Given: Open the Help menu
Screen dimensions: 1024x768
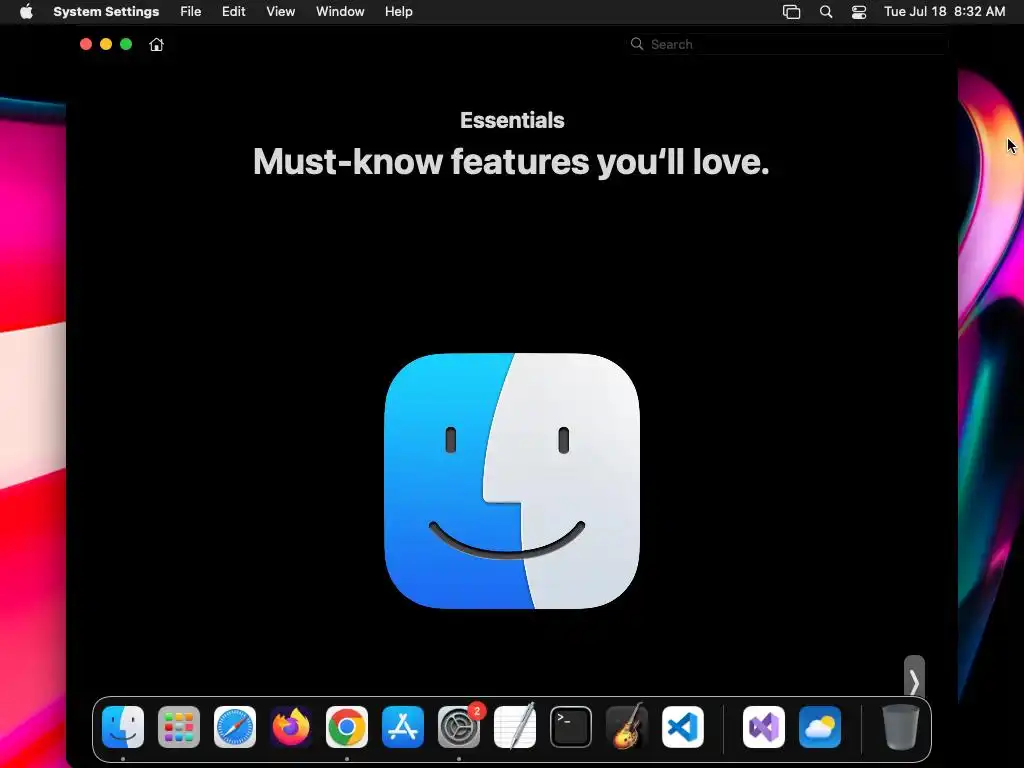Looking at the screenshot, I should click(x=398, y=12).
